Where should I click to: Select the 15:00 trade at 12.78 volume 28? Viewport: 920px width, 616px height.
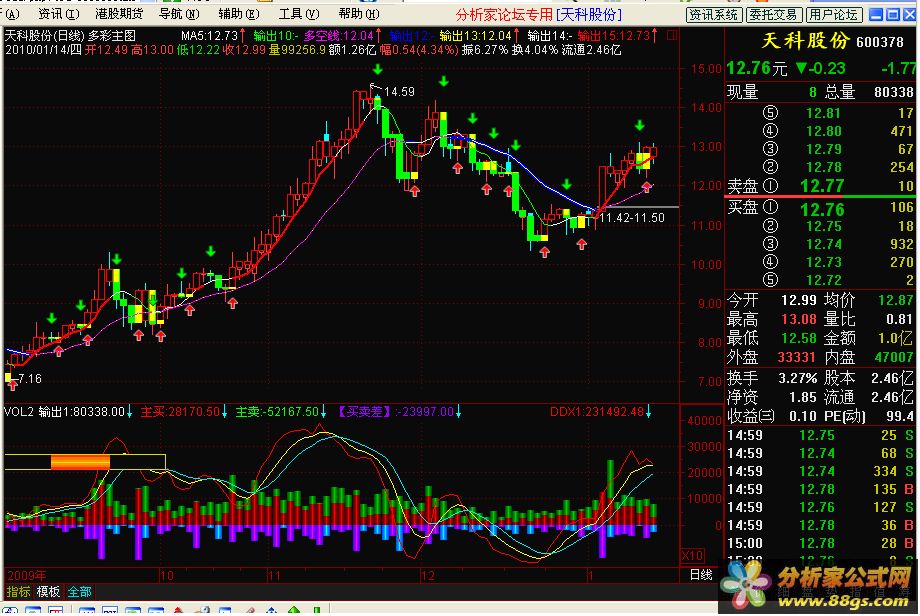pyautogui.click(x=820, y=543)
